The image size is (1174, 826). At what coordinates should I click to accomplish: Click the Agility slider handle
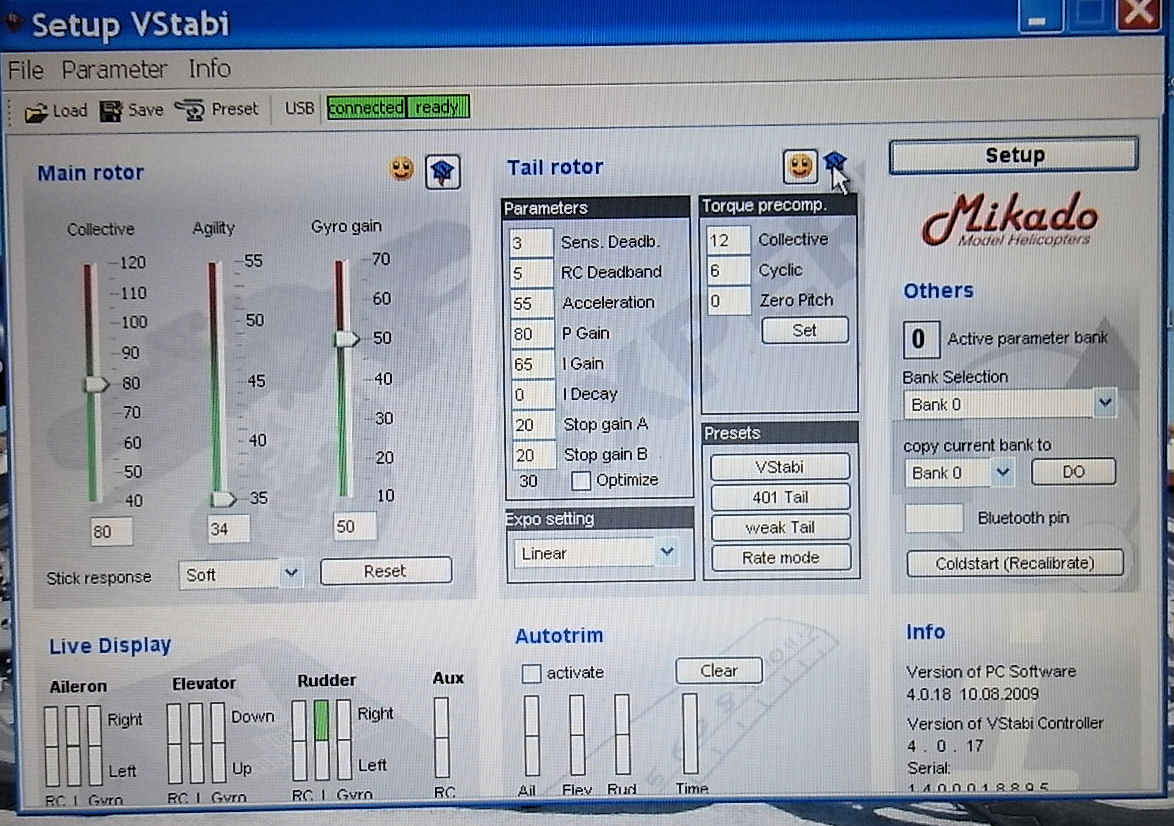[222, 499]
